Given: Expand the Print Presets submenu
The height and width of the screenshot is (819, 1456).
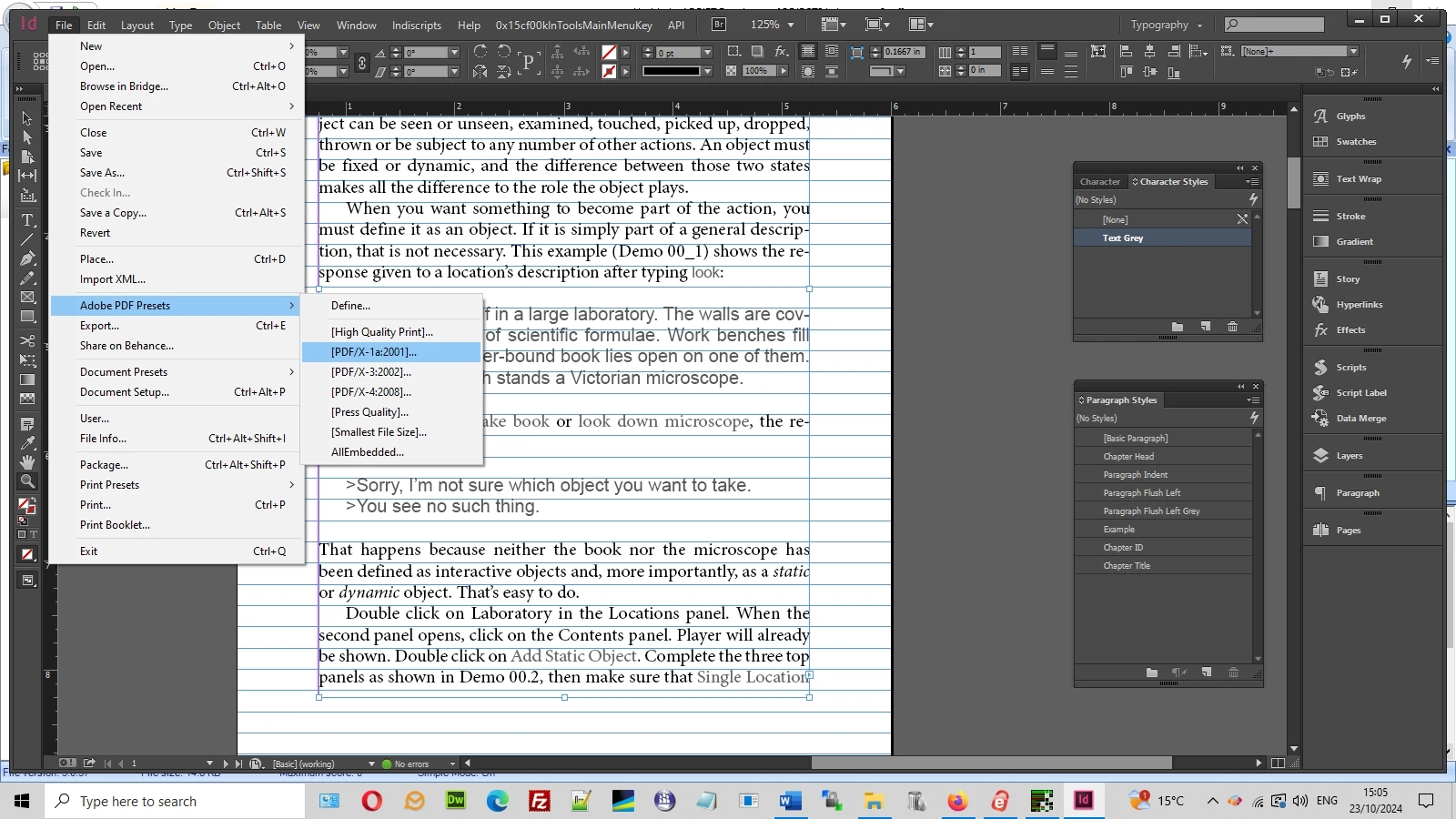Looking at the screenshot, I should (x=177, y=485).
